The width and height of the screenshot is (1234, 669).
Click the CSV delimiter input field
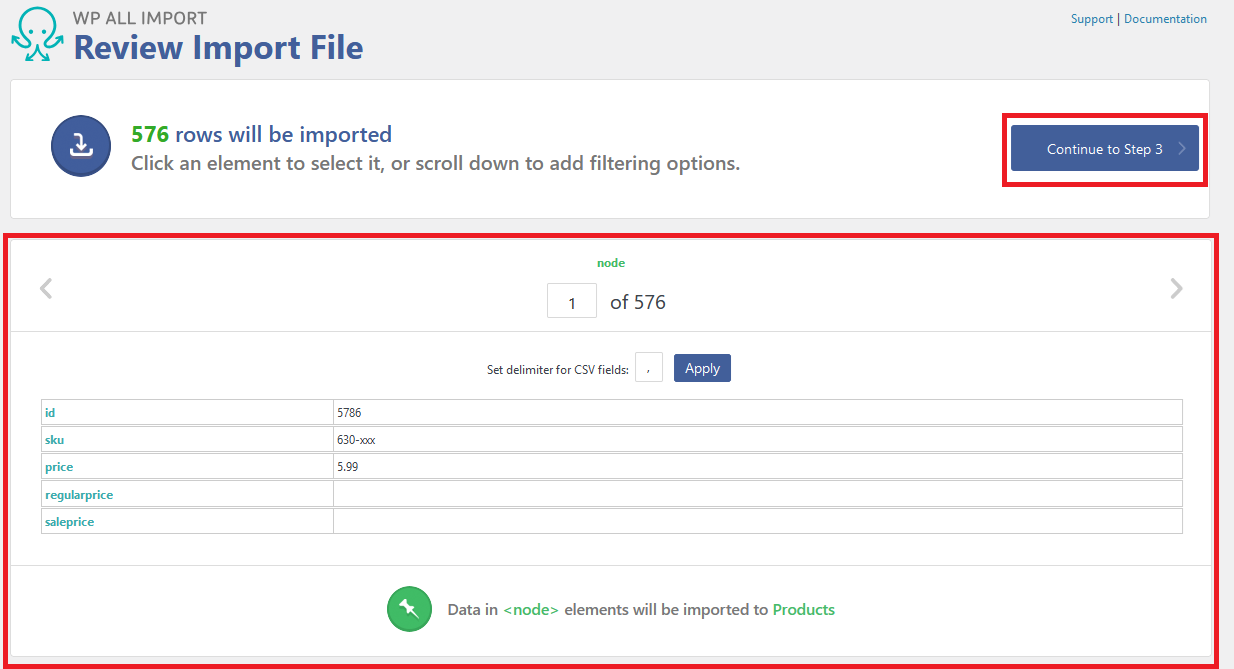click(649, 368)
